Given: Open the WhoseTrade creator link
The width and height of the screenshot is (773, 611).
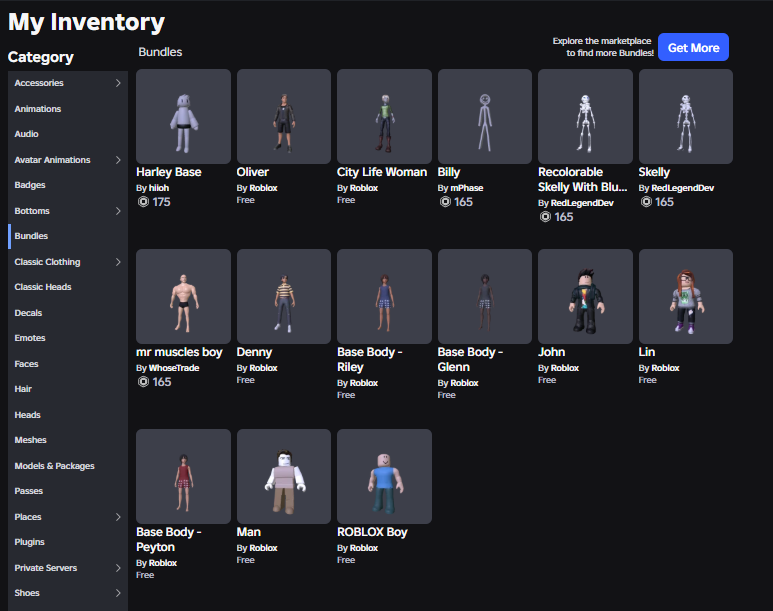Looking at the screenshot, I should pos(174,368).
